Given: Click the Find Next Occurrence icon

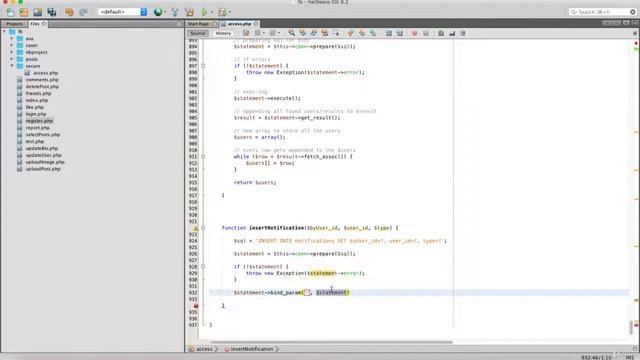Looking at the screenshot, I should 313,33.
